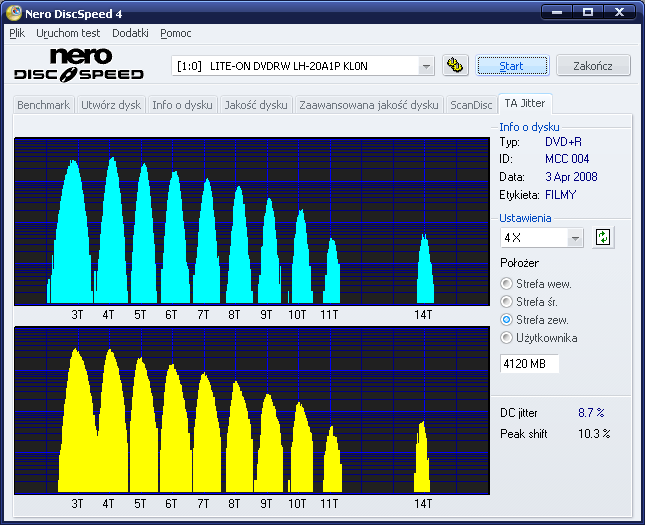Image resolution: width=645 pixels, height=525 pixels.
Task: Open the Uruchom test menu
Action: (68, 33)
